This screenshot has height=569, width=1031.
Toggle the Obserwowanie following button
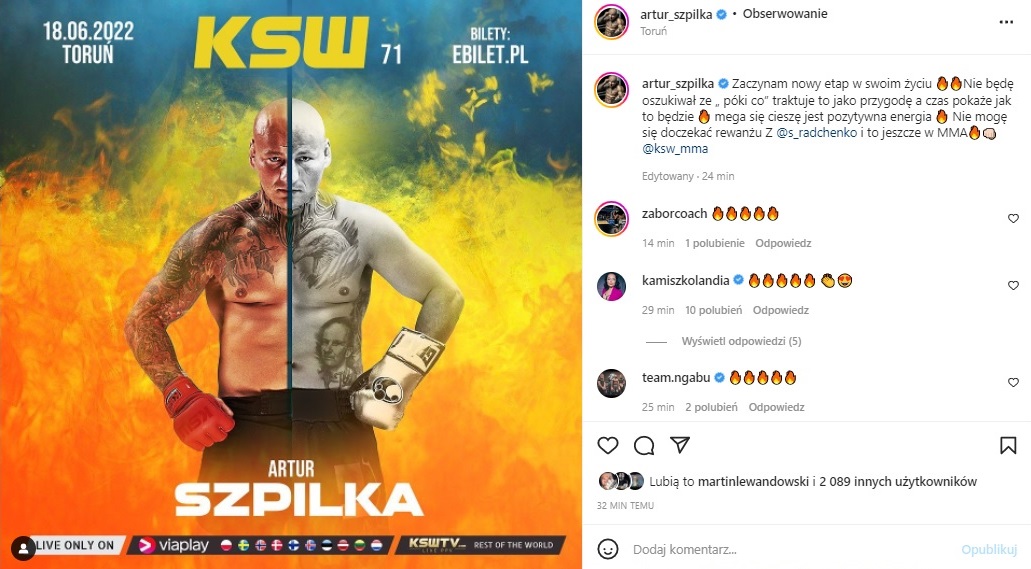coord(784,14)
